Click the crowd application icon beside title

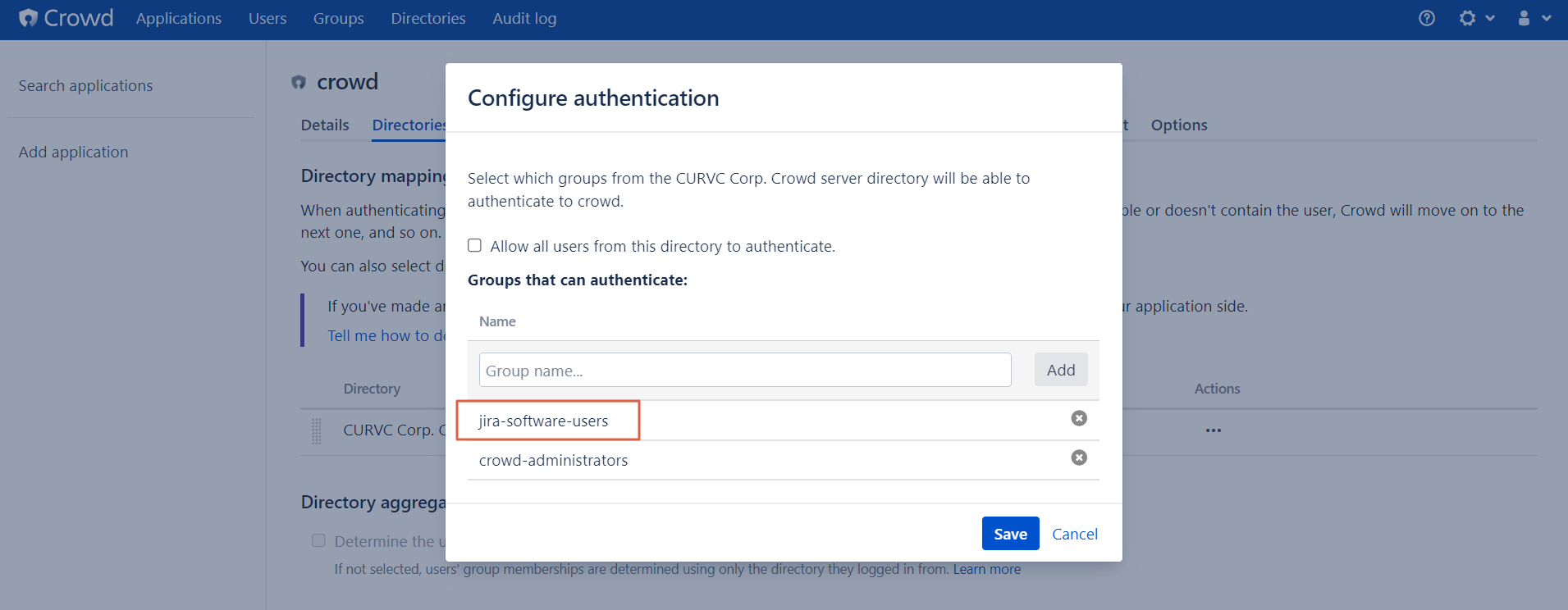point(299,82)
